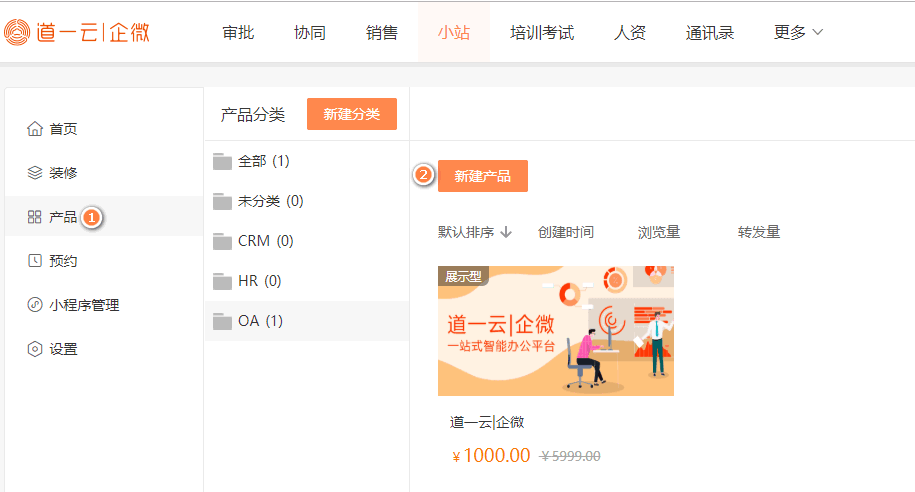Screen dimensions: 915x492
Task: Click the 产品 grid icon in sidebar
Action: pos(35,217)
